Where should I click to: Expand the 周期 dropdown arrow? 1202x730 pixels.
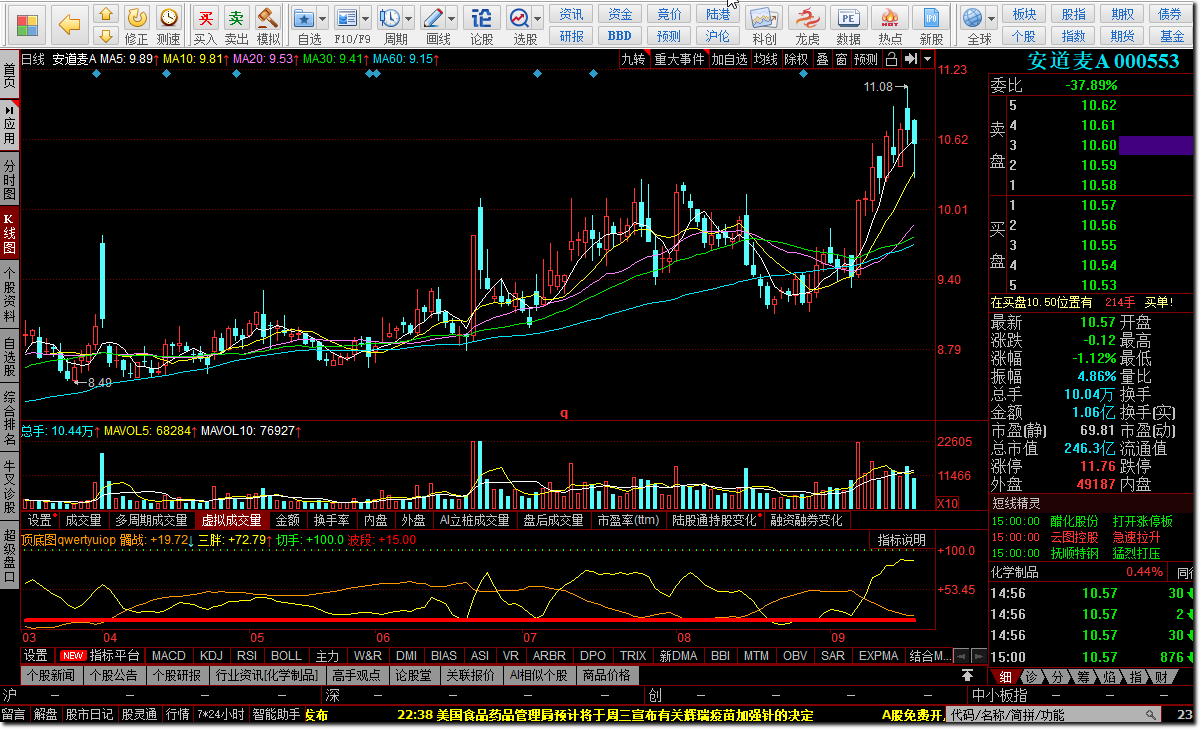click(x=409, y=18)
